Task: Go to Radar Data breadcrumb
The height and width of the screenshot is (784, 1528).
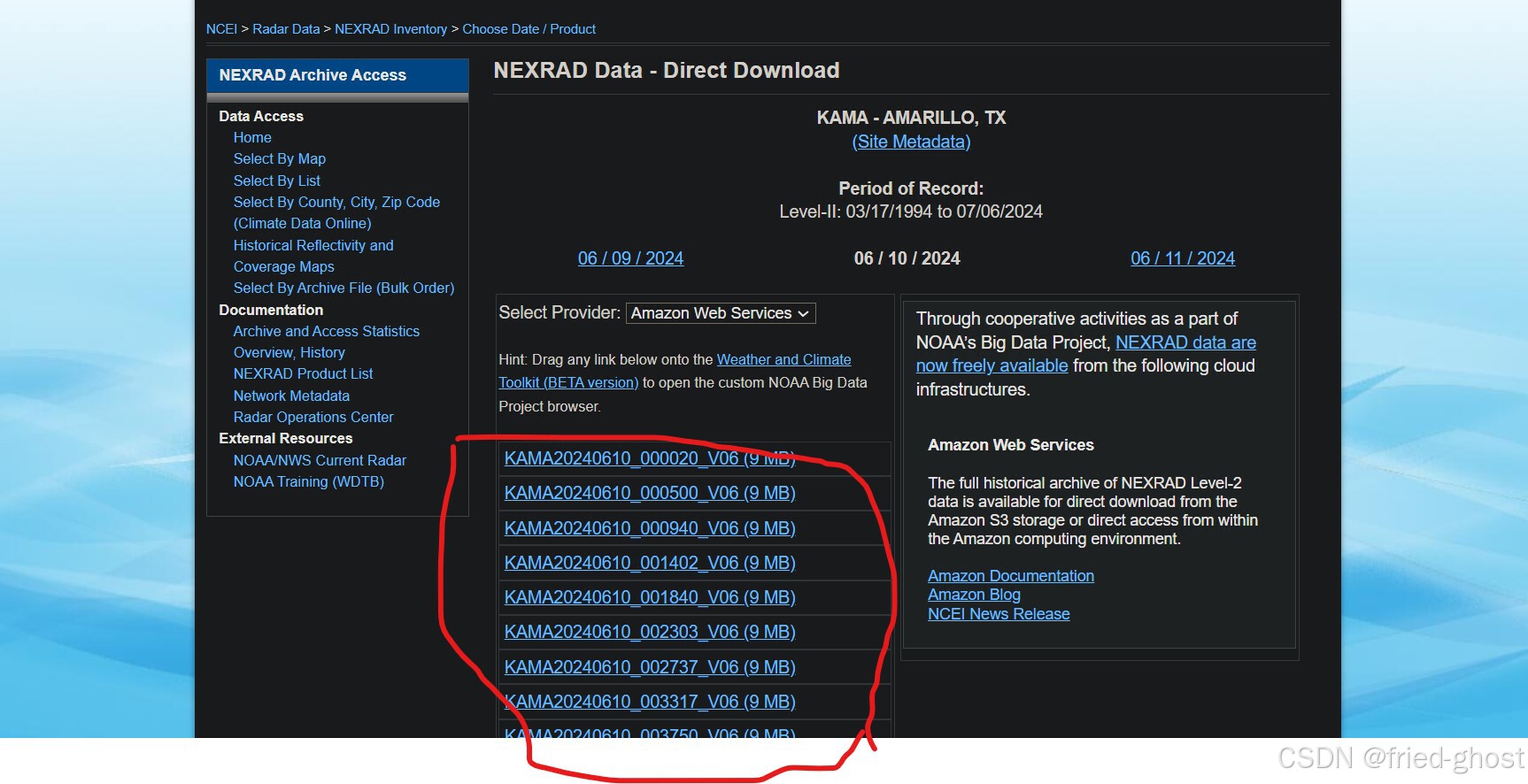Action: click(286, 29)
